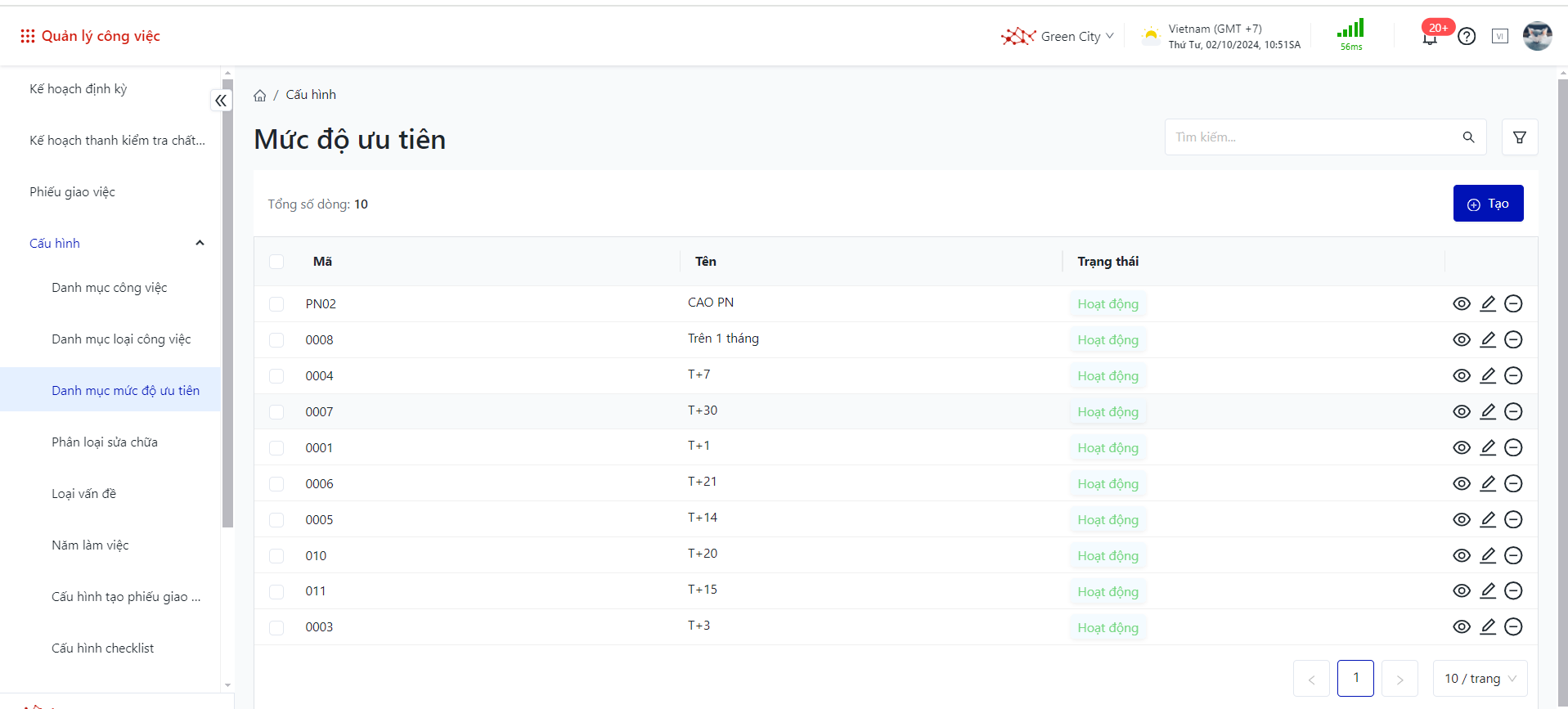The width and height of the screenshot is (1568, 709).
Task: Go to Phân loại sửa chữa menu item
Action: click(x=105, y=442)
